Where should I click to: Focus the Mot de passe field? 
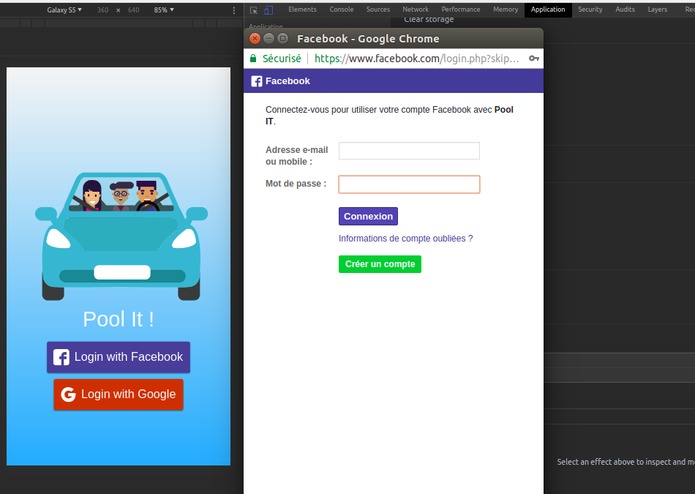(x=409, y=184)
